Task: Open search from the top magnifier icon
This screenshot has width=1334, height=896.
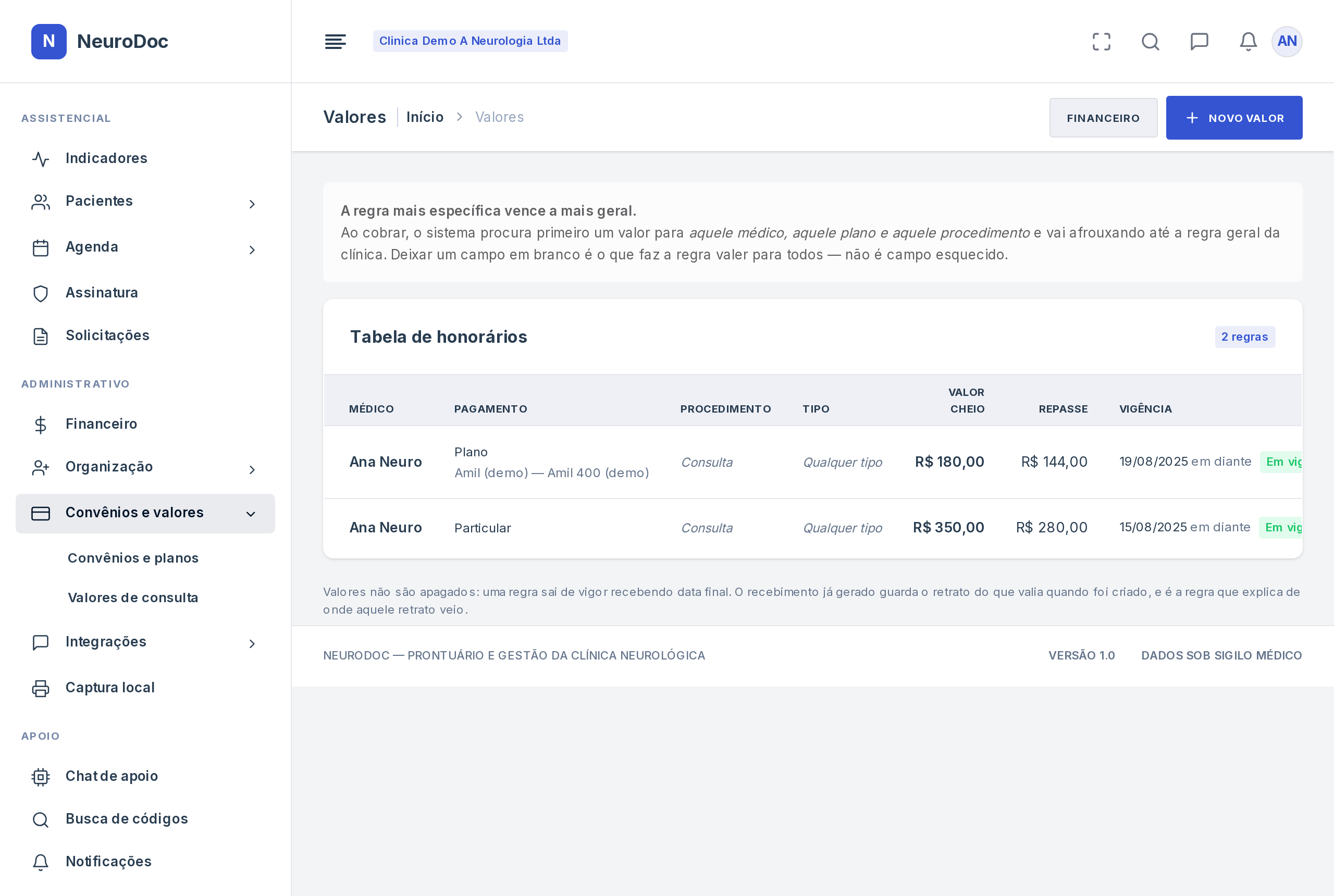Action: 1151,41
